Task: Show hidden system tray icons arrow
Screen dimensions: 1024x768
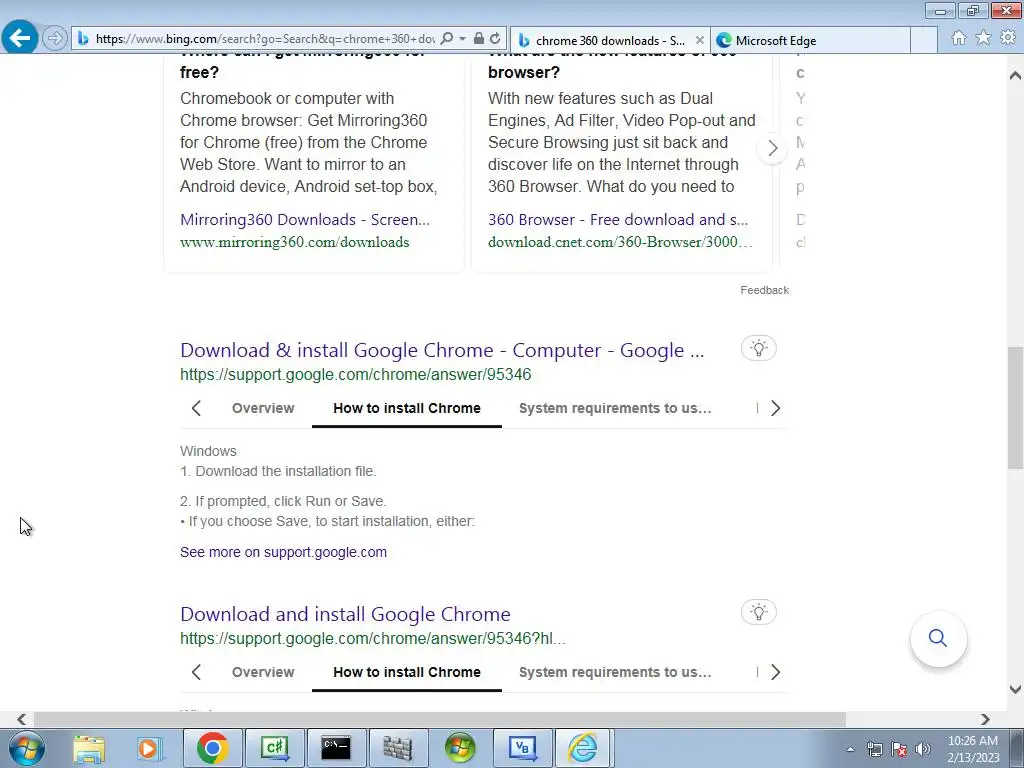Action: (850, 750)
